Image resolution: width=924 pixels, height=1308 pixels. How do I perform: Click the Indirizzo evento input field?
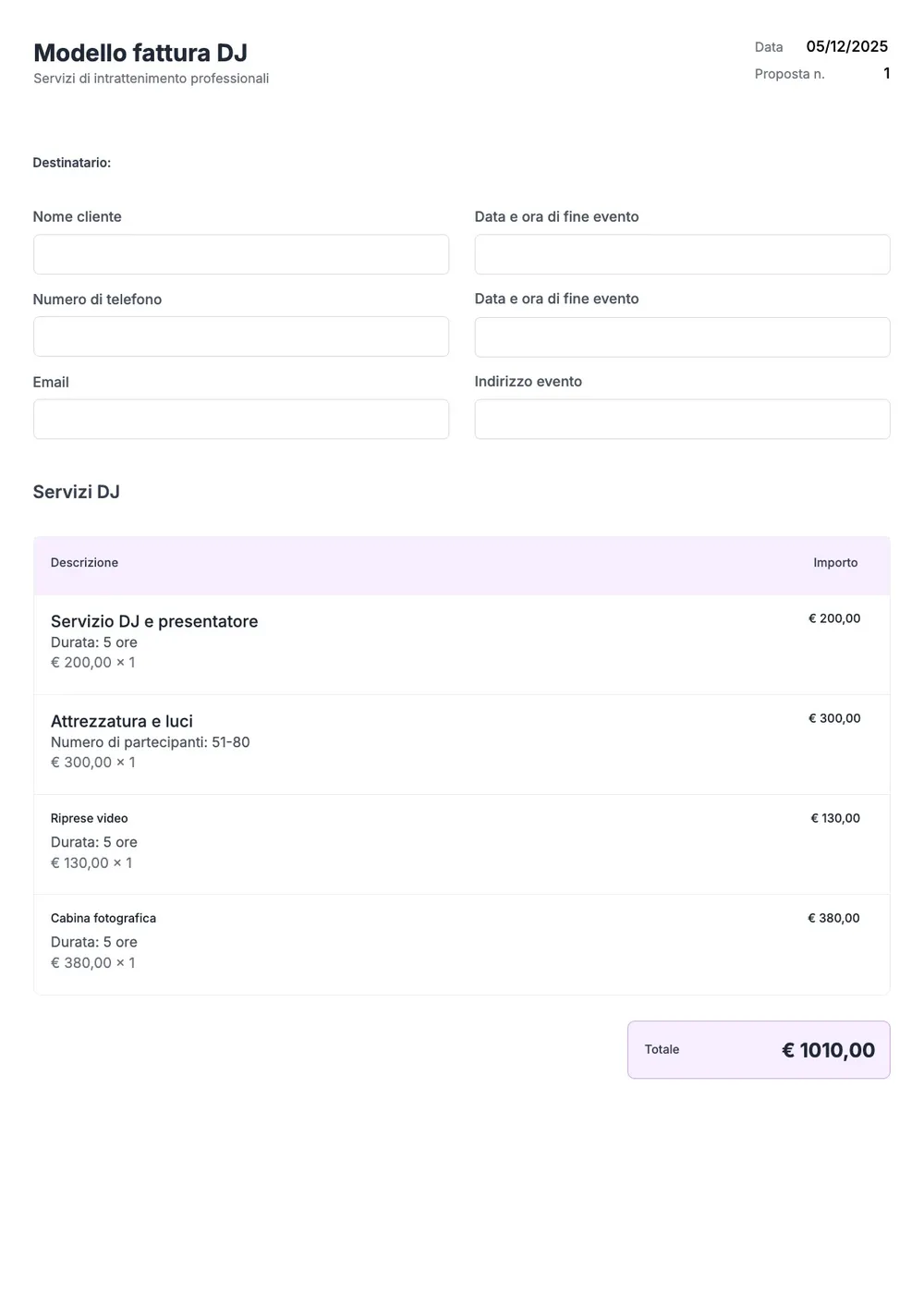click(682, 419)
